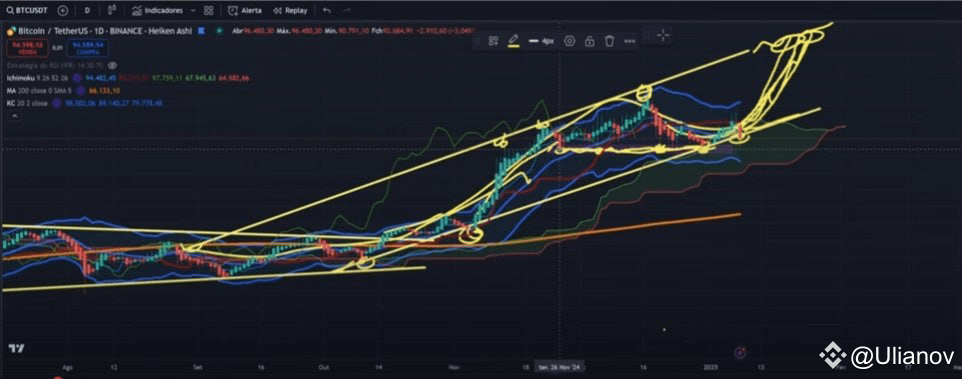Image resolution: width=962 pixels, height=379 pixels.
Task: Click the purple dot next to KC
Action: coord(57,104)
